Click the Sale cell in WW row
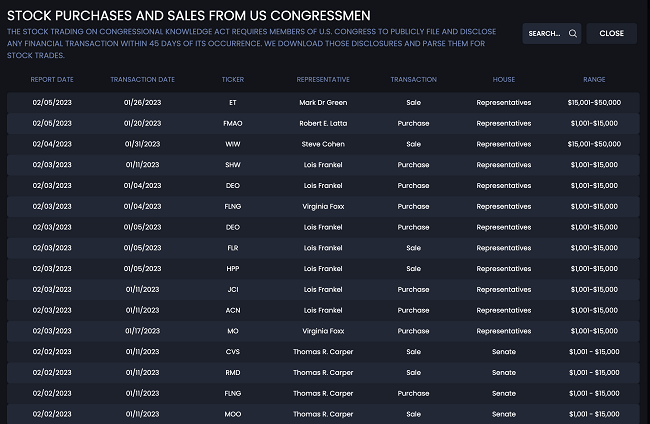Screen dimensions: 650x424 coord(413,144)
